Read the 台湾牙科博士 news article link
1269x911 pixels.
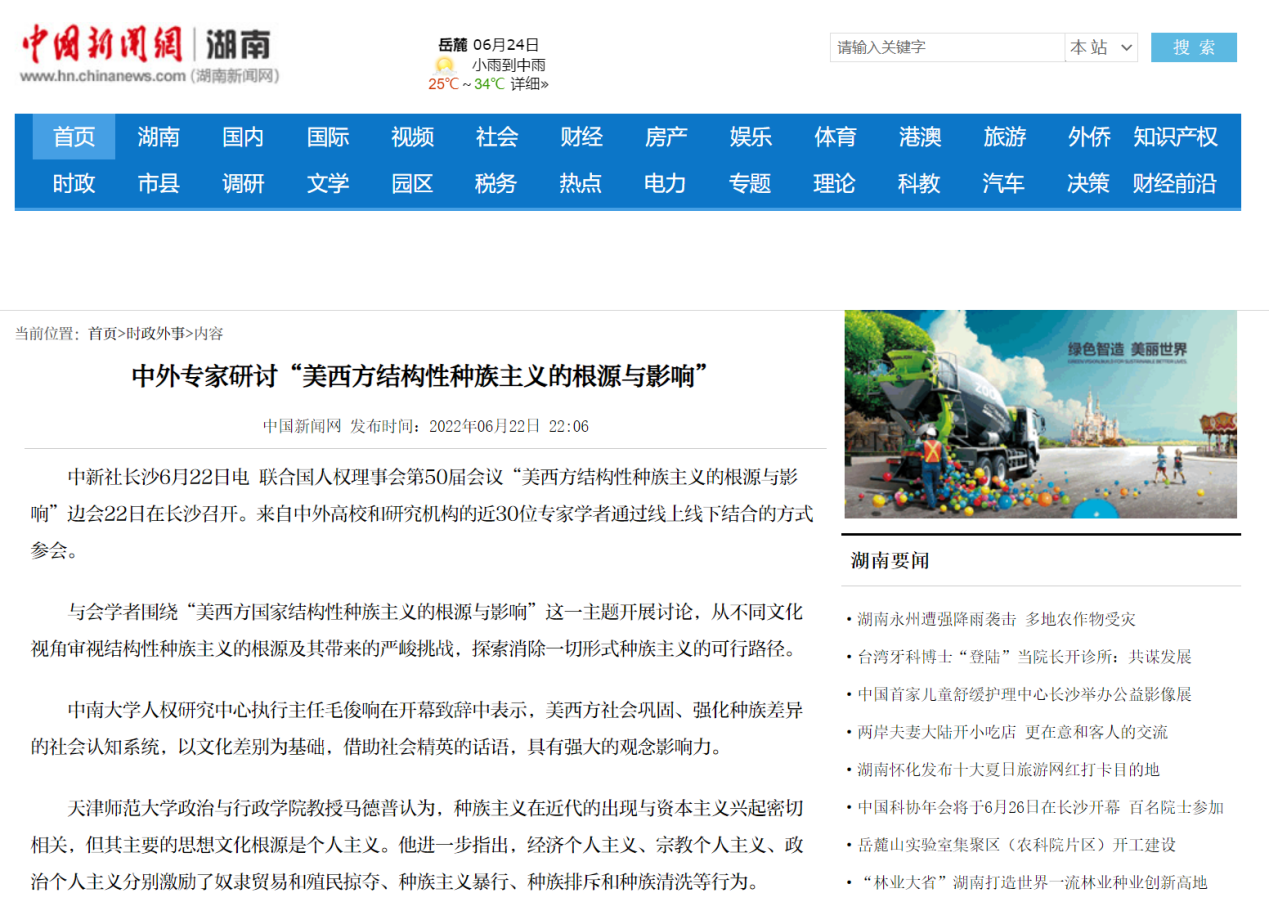pyautogui.click(x=1024, y=657)
